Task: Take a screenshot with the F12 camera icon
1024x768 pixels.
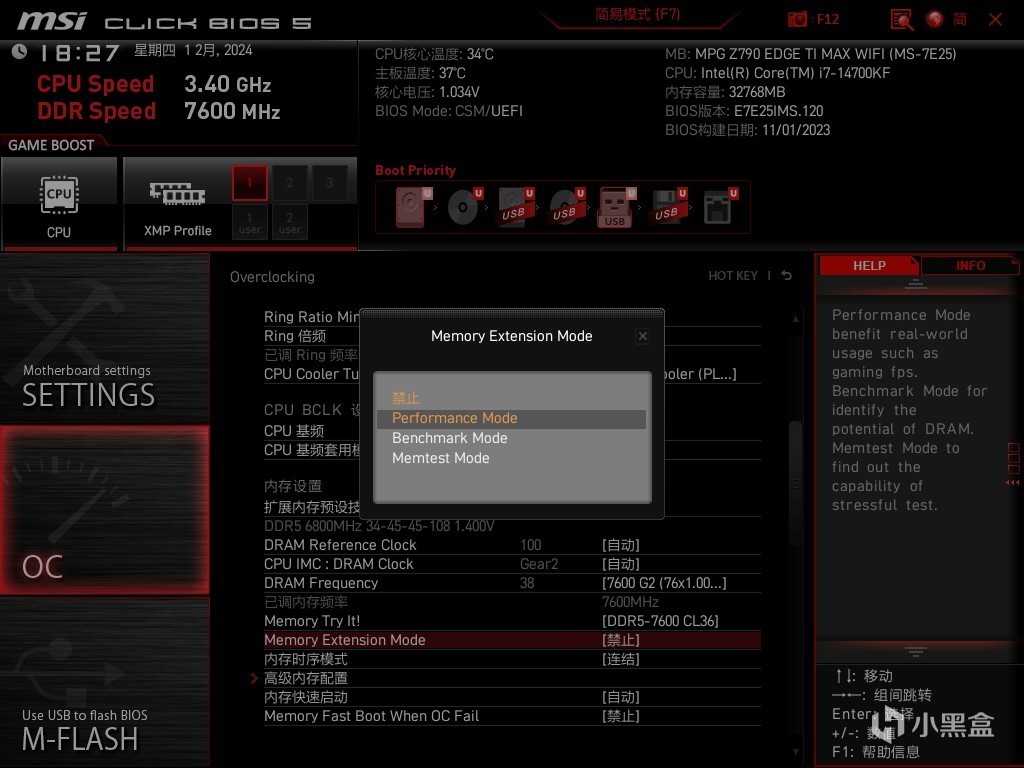Action: point(797,20)
